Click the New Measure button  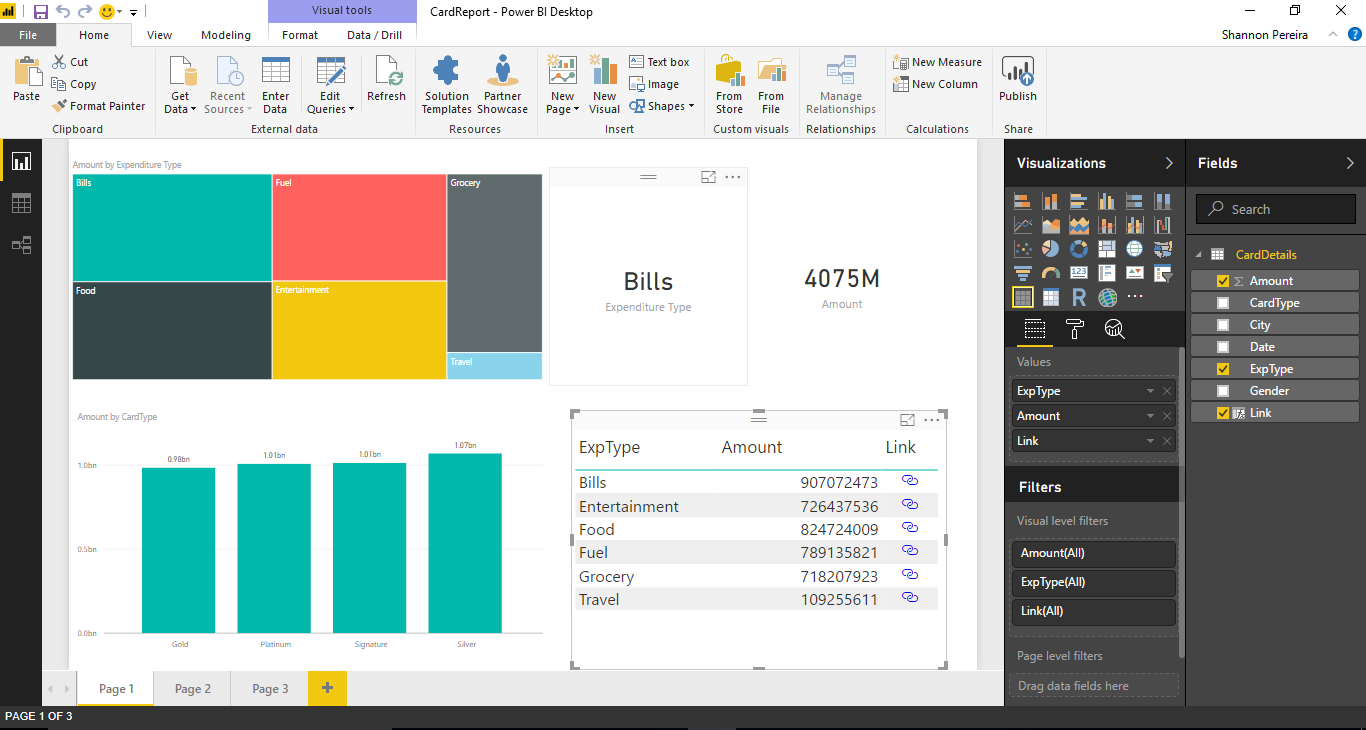click(937, 62)
